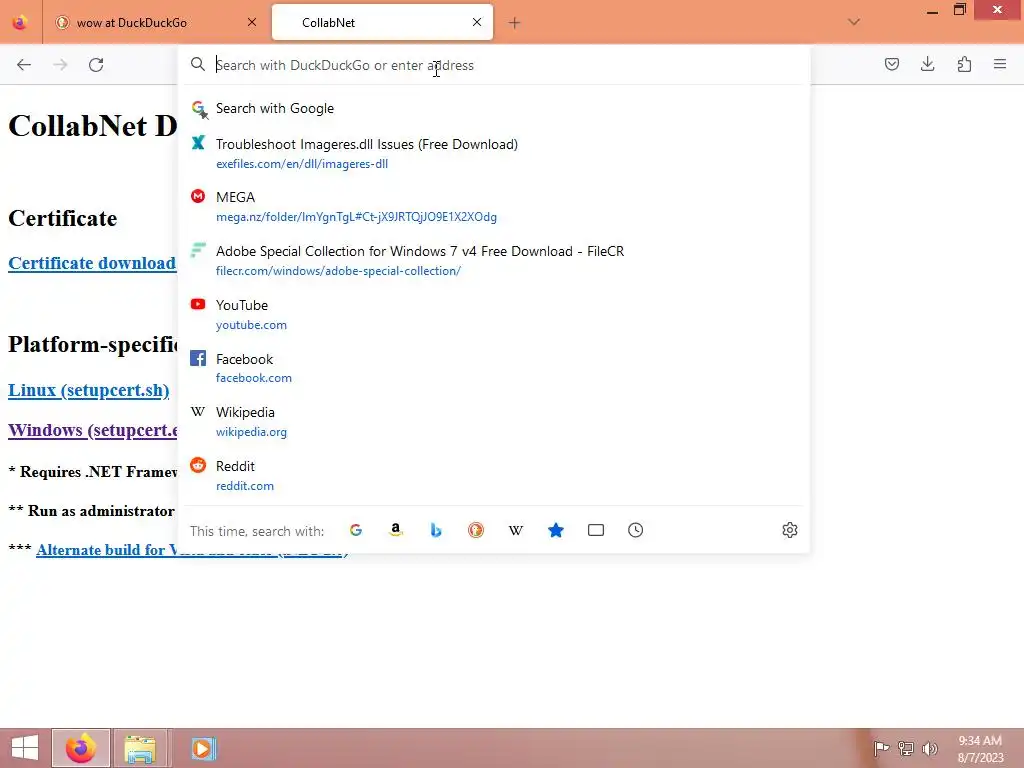Open a new tab
1024x768 pixels.
click(515, 23)
